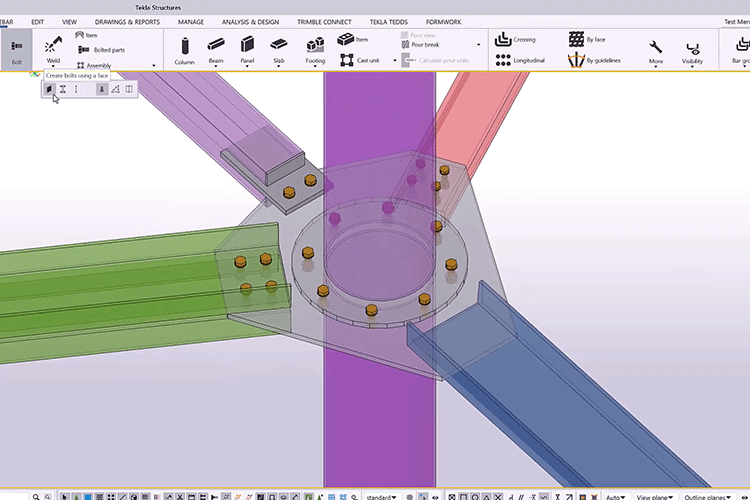Screen dimensions: 750x500
Task: Choose the I-beam bolt creation icon
Action: (x=63, y=89)
